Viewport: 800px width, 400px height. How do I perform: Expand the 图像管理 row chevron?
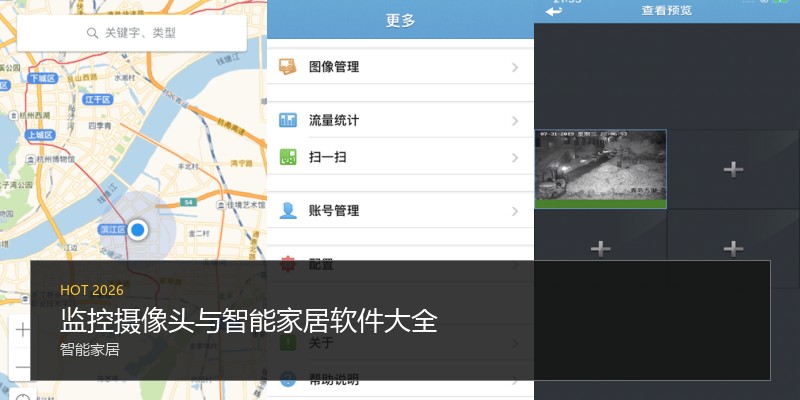pos(515,67)
